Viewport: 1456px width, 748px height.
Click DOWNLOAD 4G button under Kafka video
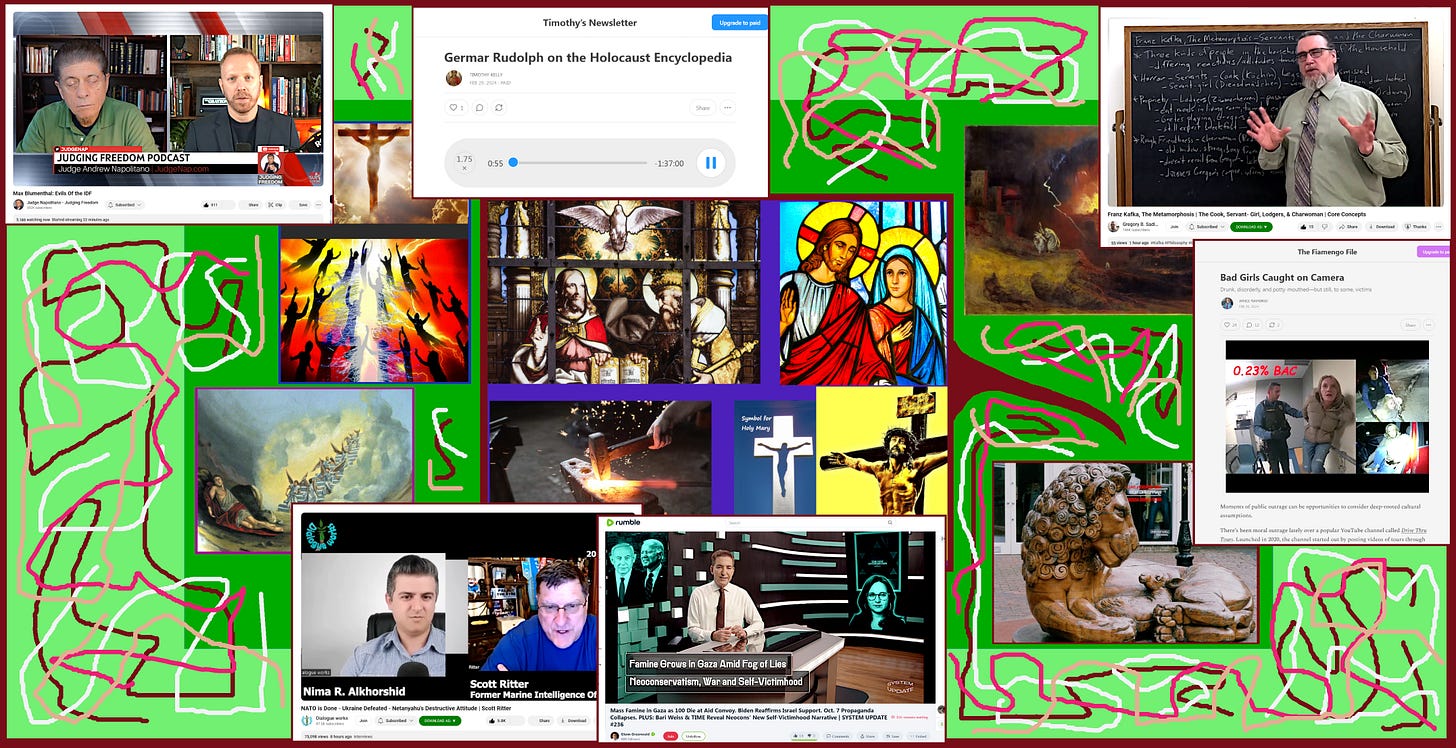click(x=1251, y=227)
